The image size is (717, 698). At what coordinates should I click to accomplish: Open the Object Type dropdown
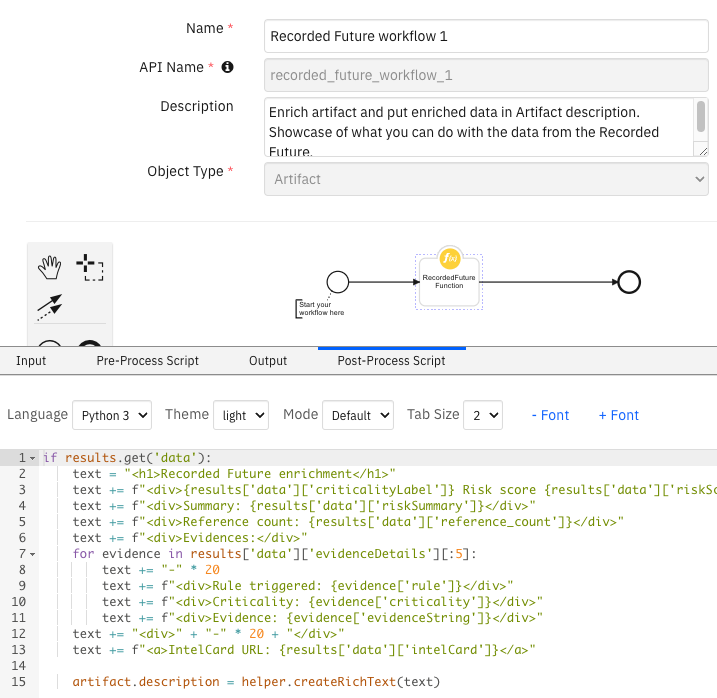(x=486, y=179)
